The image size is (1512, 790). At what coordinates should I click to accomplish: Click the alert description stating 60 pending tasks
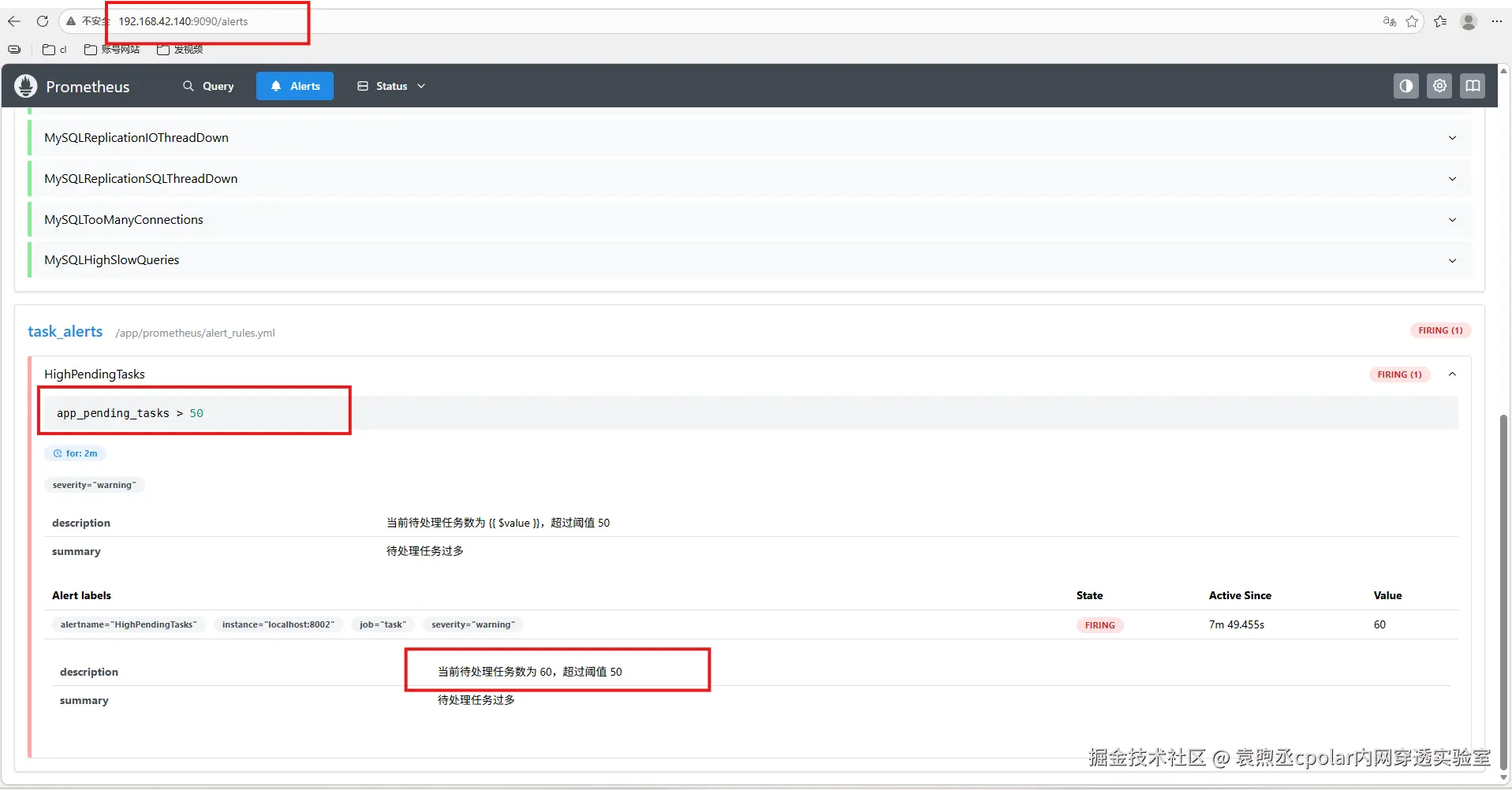click(530, 672)
